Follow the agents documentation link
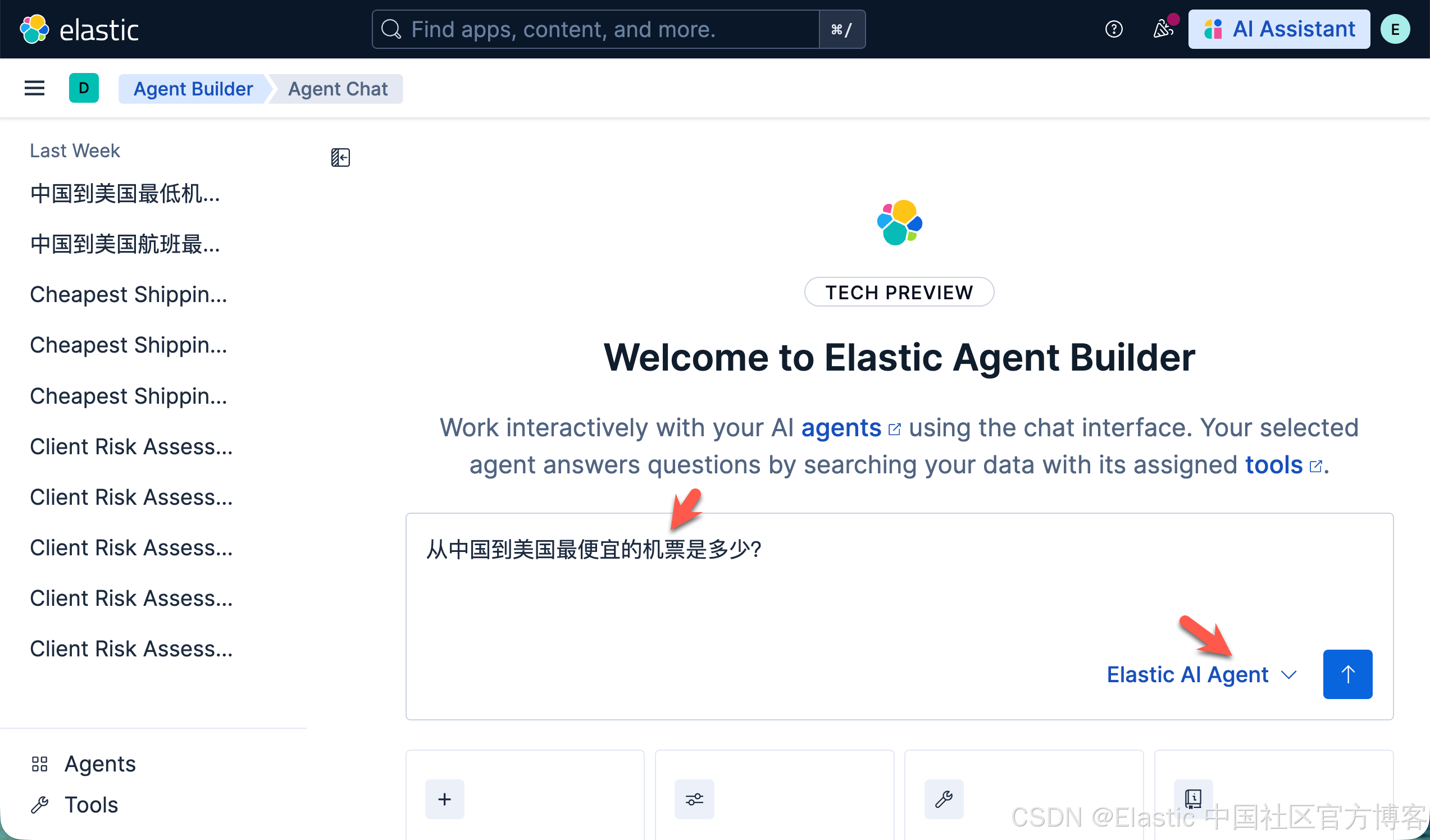 click(841, 428)
